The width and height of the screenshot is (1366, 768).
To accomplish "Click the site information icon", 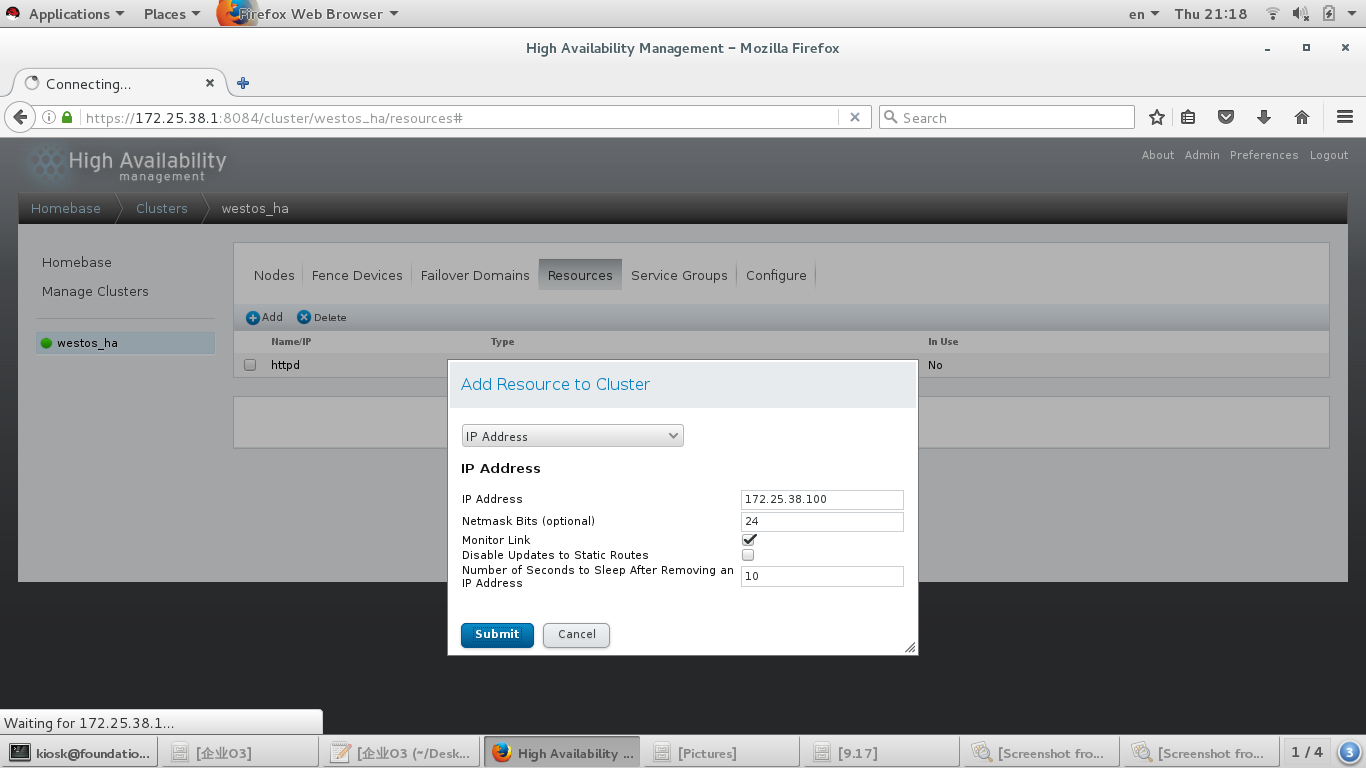I will [x=48, y=117].
